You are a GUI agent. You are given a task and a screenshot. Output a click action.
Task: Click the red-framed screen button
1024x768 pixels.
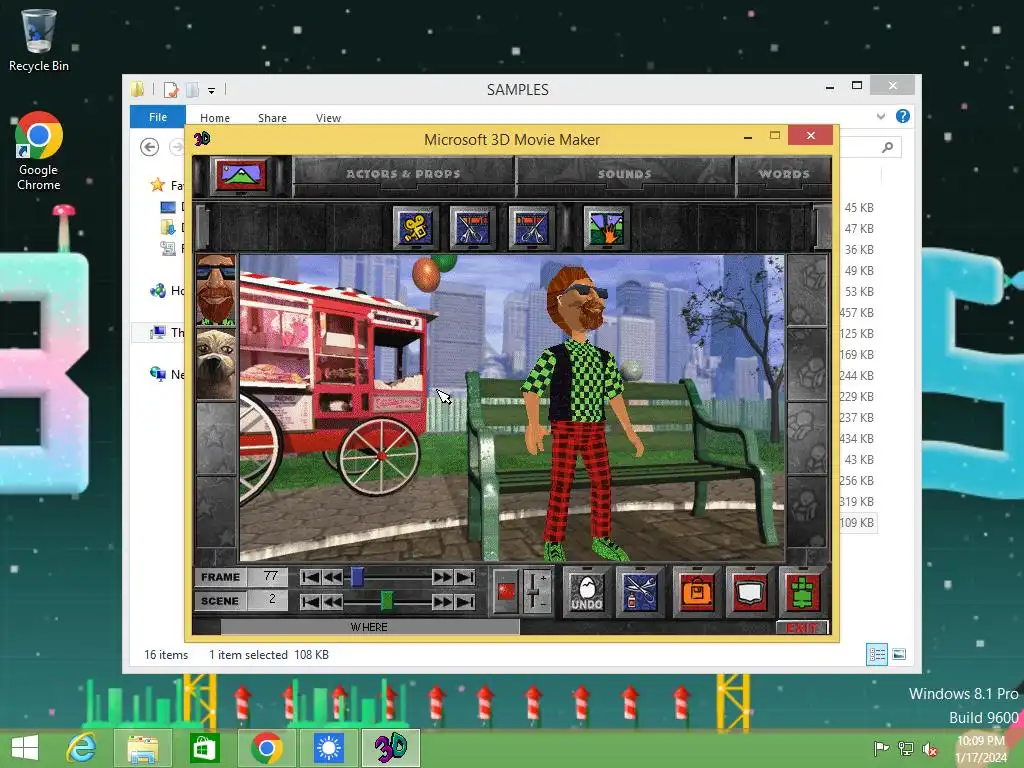pyautogui.click(x=750, y=592)
